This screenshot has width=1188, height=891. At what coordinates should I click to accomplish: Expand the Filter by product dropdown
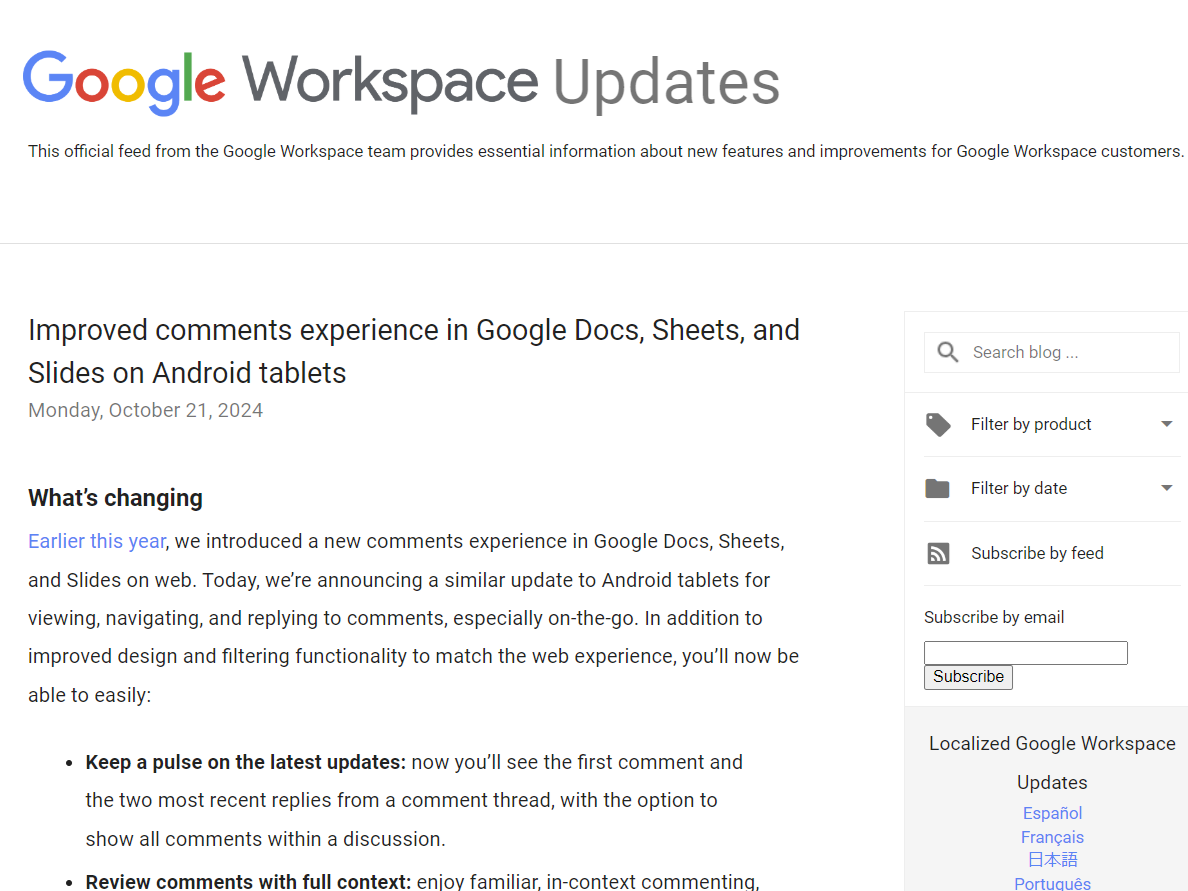(x=1031, y=424)
